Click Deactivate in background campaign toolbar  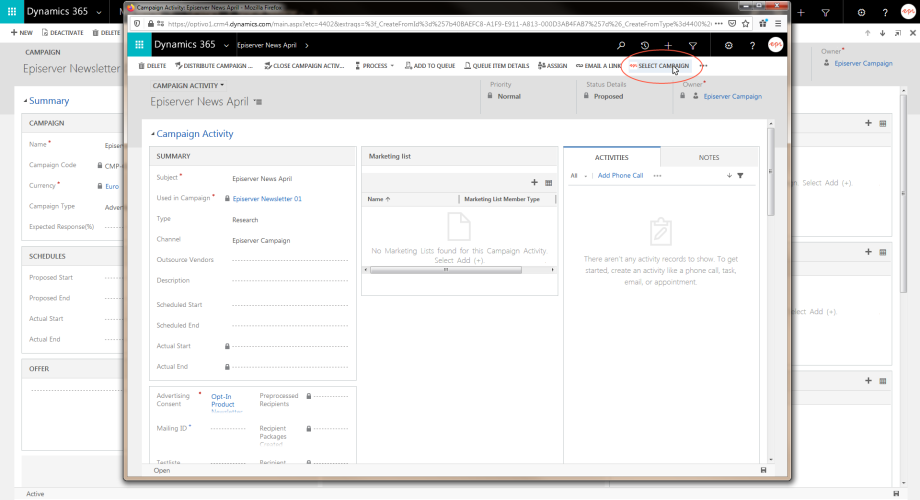[x=62, y=33]
